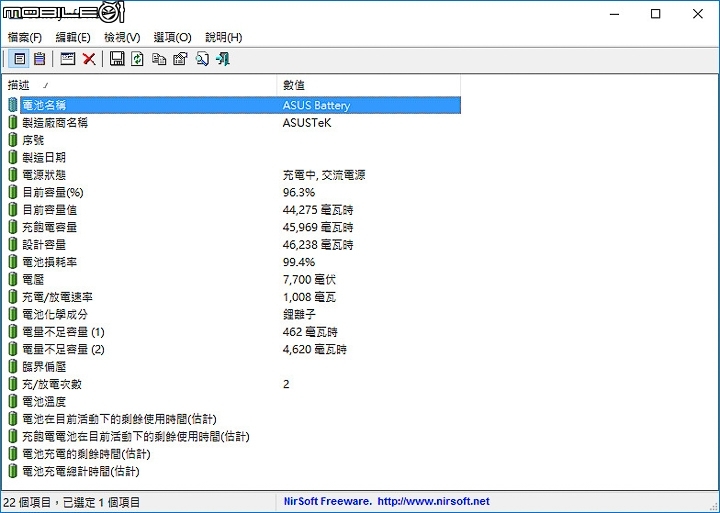Select the '電量不足容量 (2)' row label
The height and width of the screenshot is (513, 720).
pyautogui.click(x=63, y=349)
